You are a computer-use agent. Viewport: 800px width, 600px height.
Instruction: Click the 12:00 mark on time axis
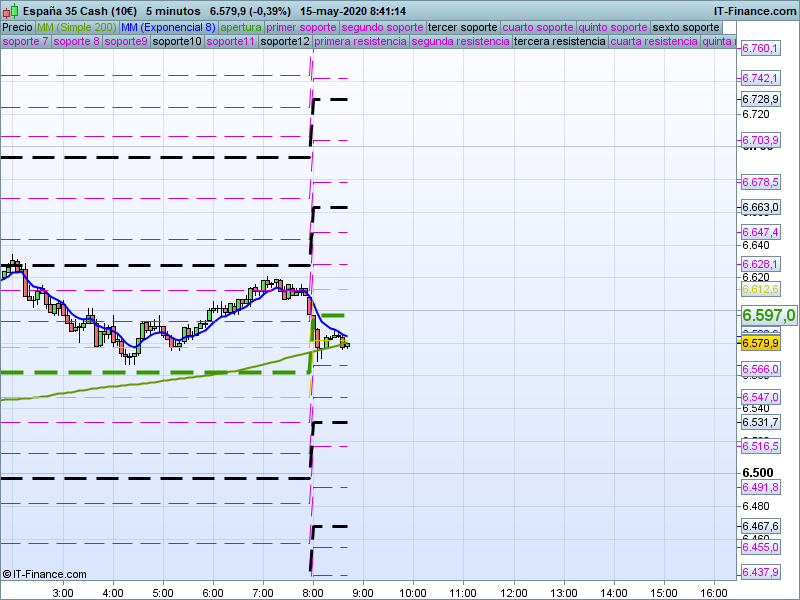(513, 592)
